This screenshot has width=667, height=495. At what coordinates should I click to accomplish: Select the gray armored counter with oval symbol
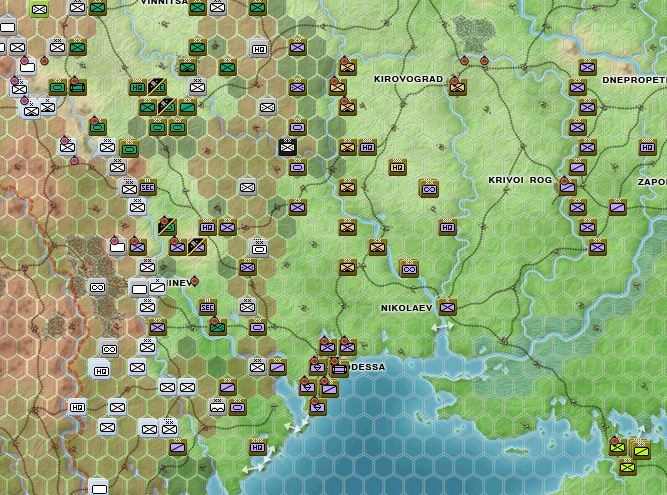[259, 248]
